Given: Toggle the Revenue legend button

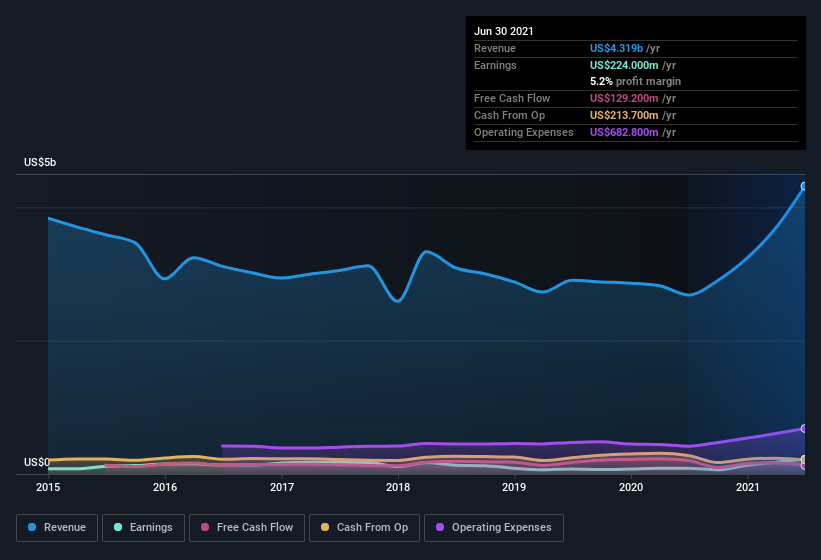Looking at the screenshot, I should click(x=57, y=528).
